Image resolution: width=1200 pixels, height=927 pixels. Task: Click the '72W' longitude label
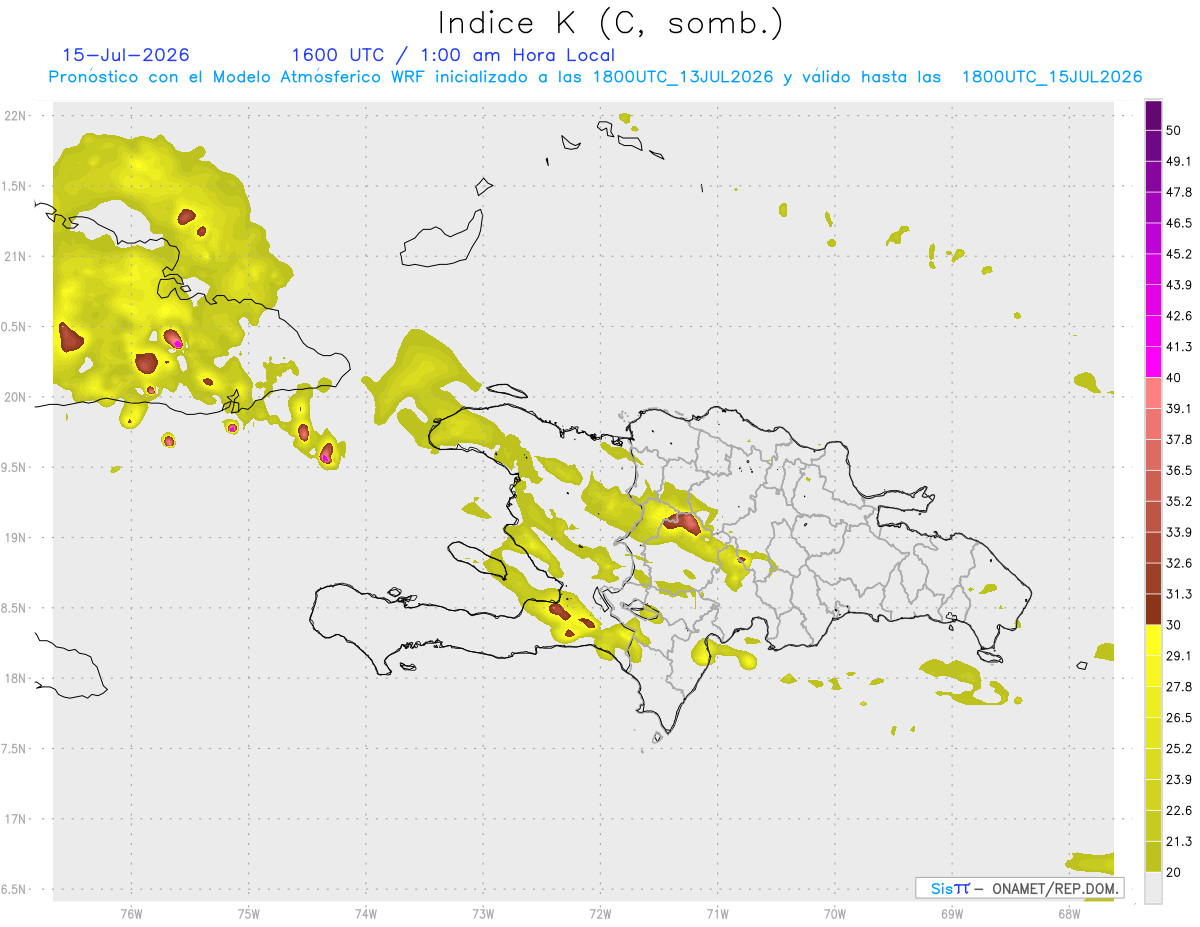click(600, 914)
